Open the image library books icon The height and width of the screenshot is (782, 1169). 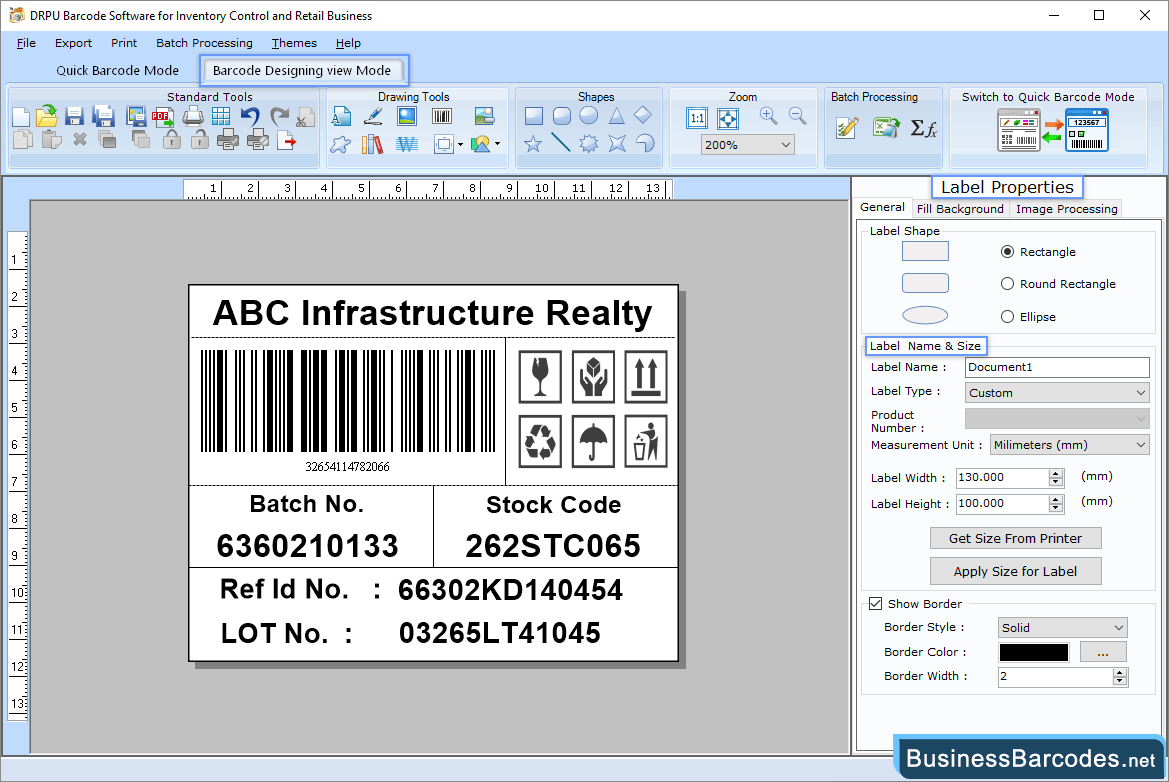pos(372,144)
